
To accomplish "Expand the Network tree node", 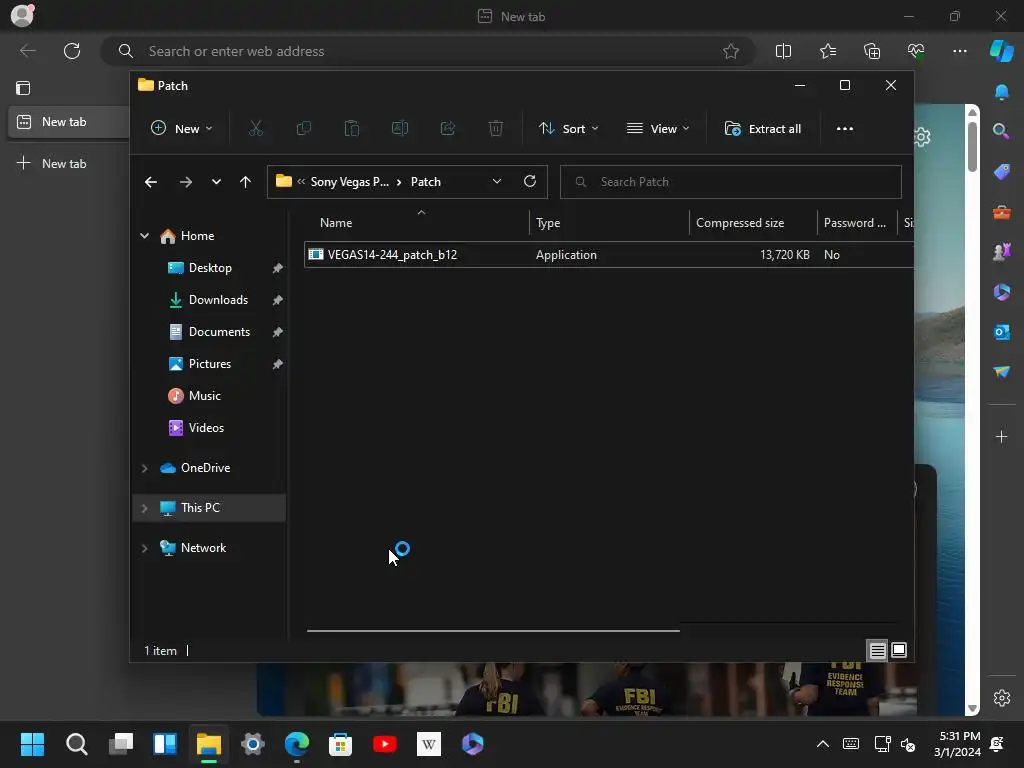I will coord(144,548).
